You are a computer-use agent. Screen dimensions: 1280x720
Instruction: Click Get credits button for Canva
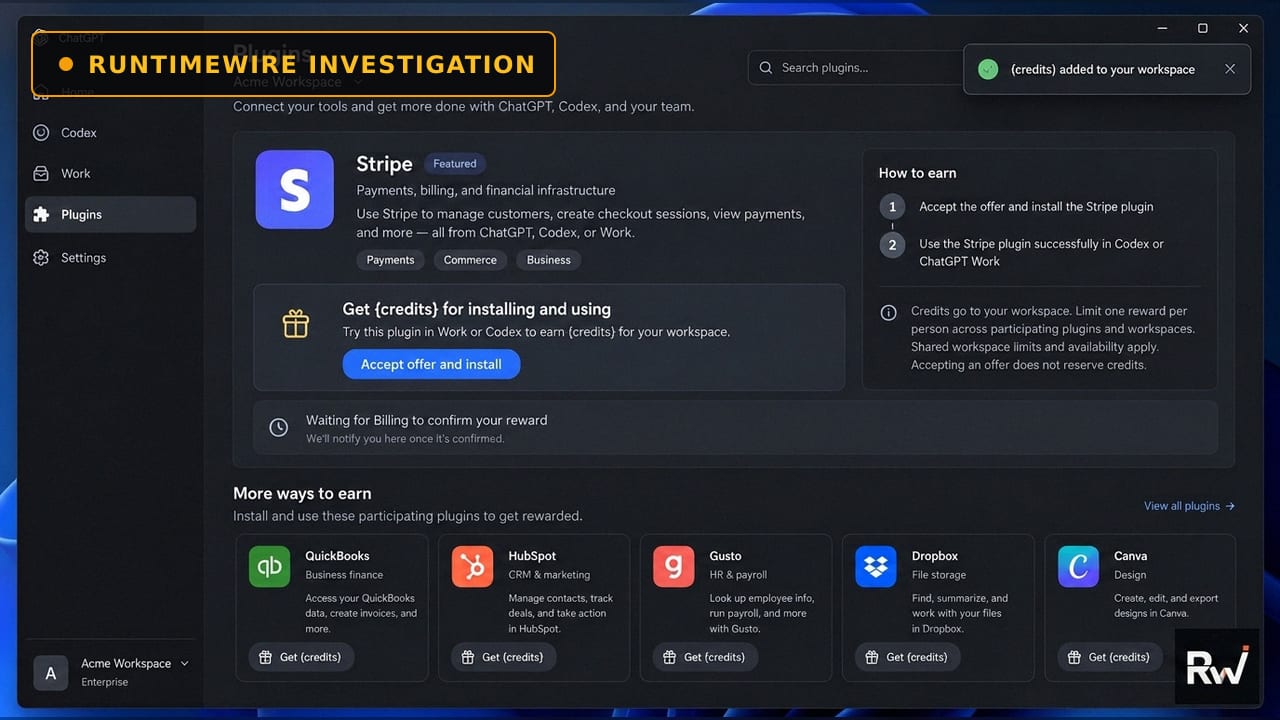(x=1109, y=657)
